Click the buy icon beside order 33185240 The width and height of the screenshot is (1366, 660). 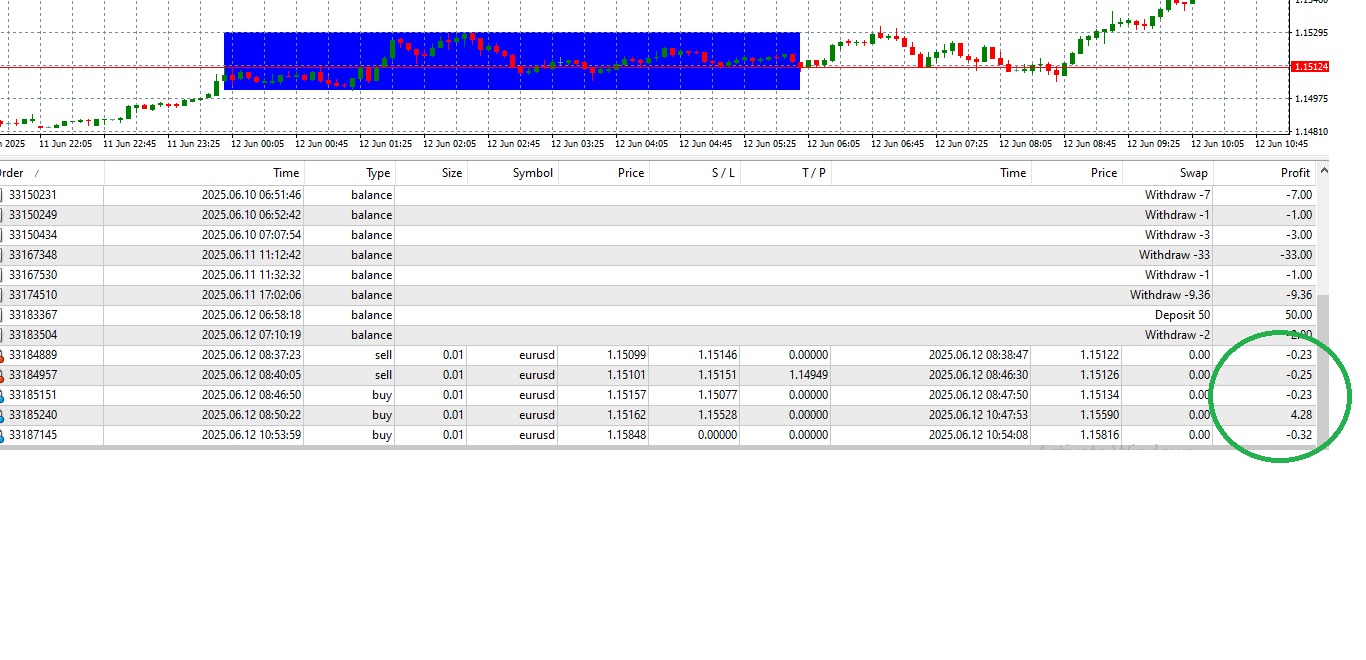coord(2,415)
